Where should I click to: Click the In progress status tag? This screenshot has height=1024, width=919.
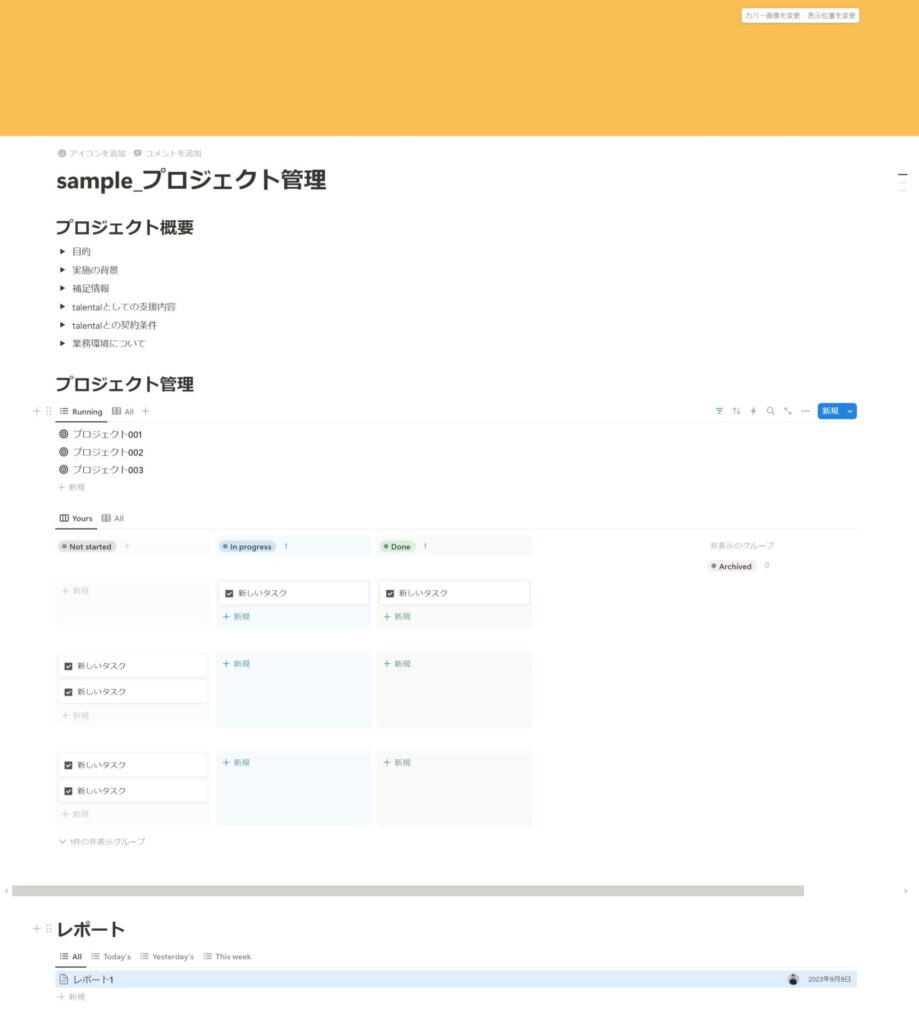tap(247, 547)
